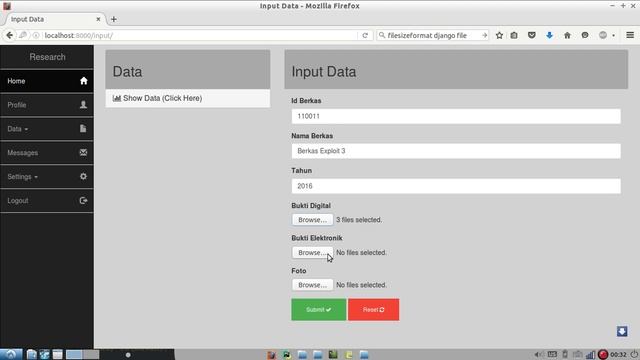Click the Research brand title
Screen dimensions: 640x360
[47, 57]
